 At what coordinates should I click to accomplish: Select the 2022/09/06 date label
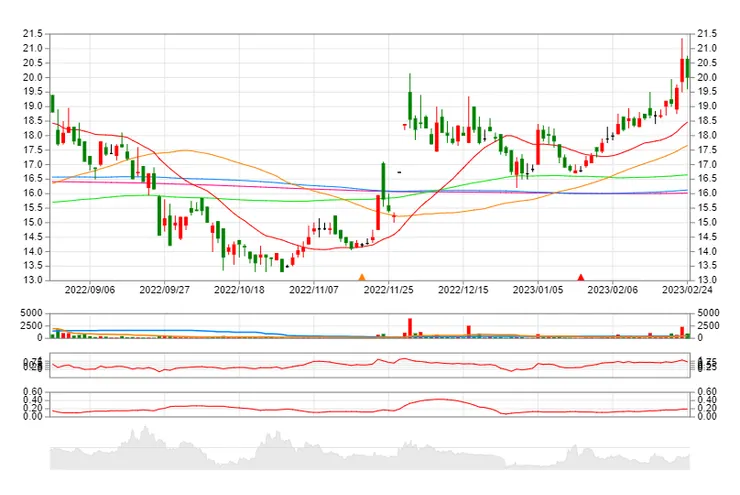90,290
